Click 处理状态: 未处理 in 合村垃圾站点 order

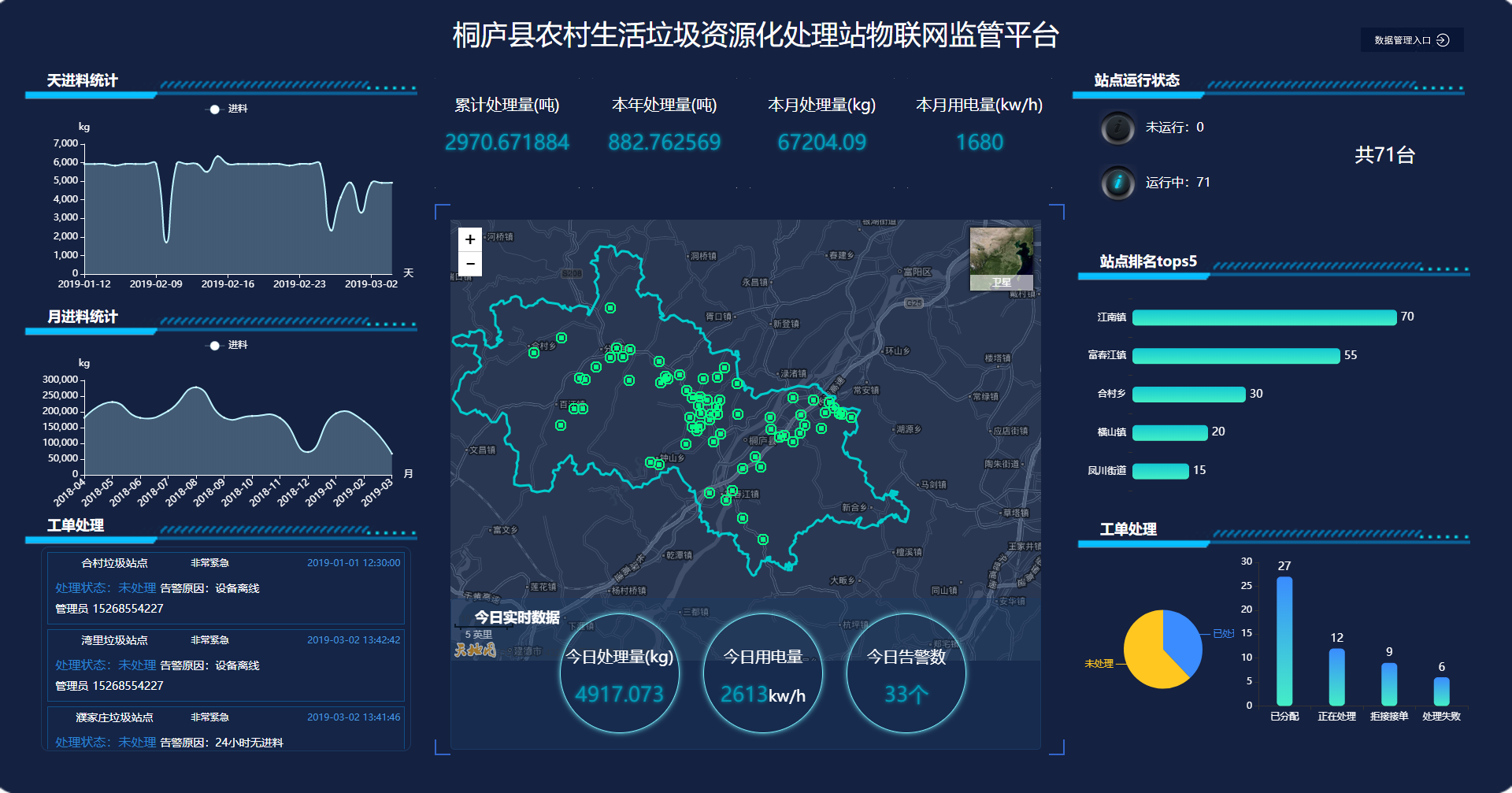coord(106,588)
